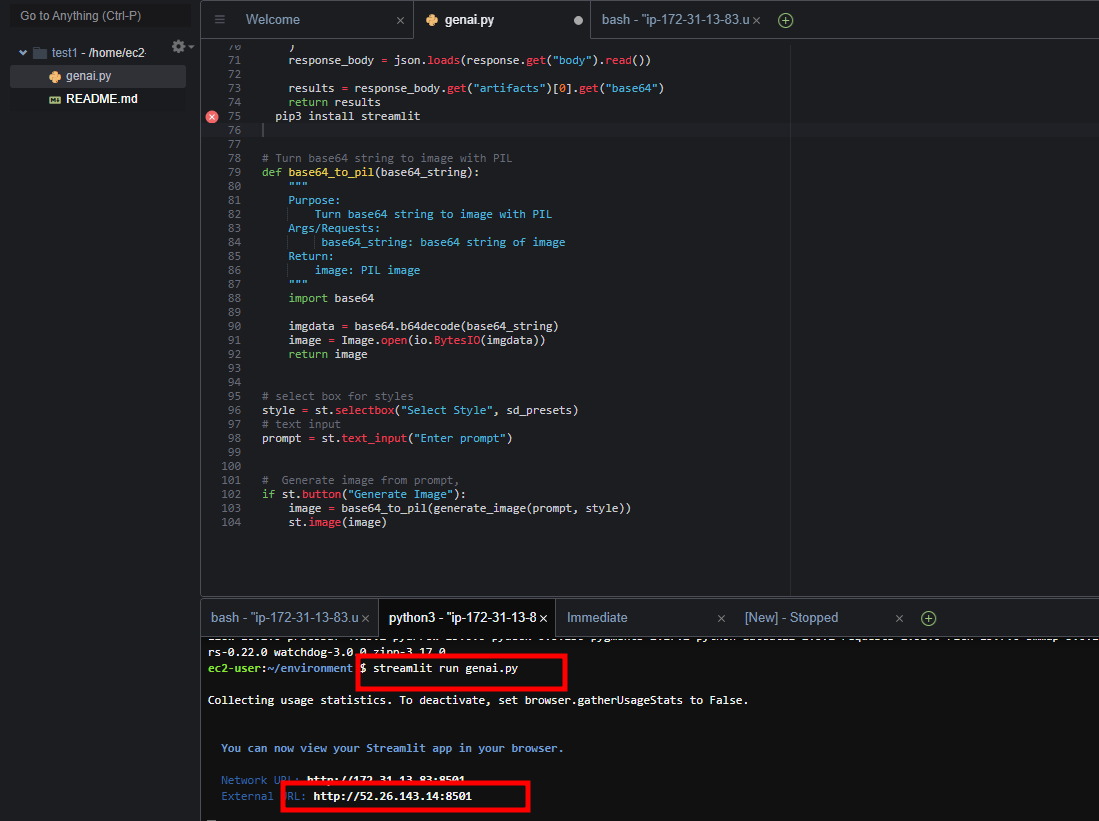The height and width of the screenshot is (821, 1099).
Task: Click the 'pip3 install streamlit' line
Action: coord(348,116)
